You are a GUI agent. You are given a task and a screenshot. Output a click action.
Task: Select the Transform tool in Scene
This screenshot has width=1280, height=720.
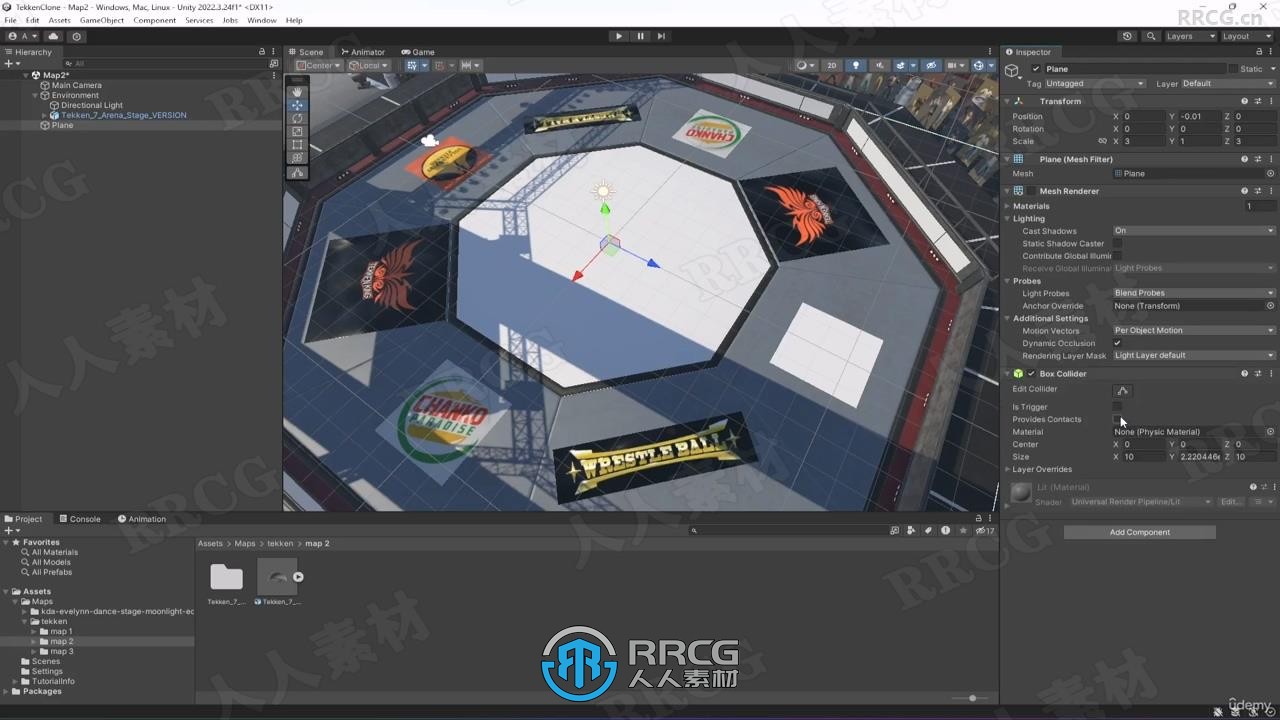[297, 157]
